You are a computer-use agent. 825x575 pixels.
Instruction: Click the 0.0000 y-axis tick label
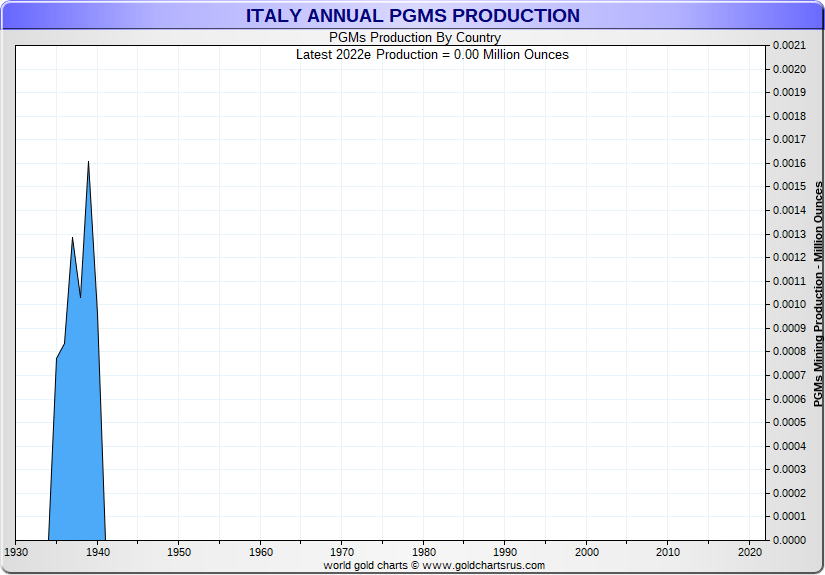click(788, 540)
